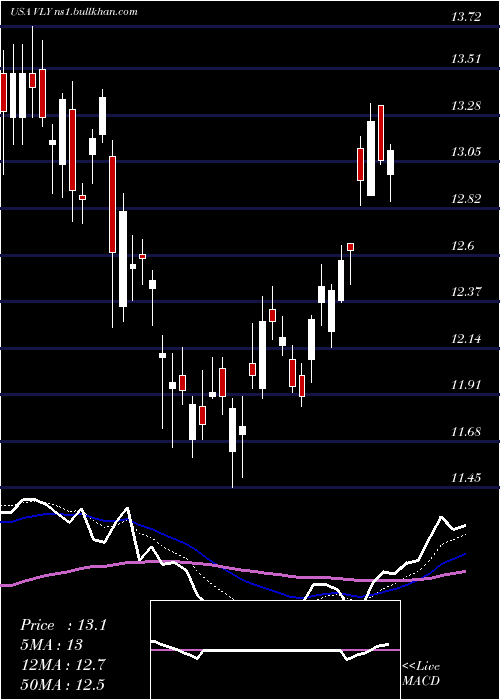Click the 11.68 price axis label
Screen dimensions: 500x700
[x=467, y=432]
